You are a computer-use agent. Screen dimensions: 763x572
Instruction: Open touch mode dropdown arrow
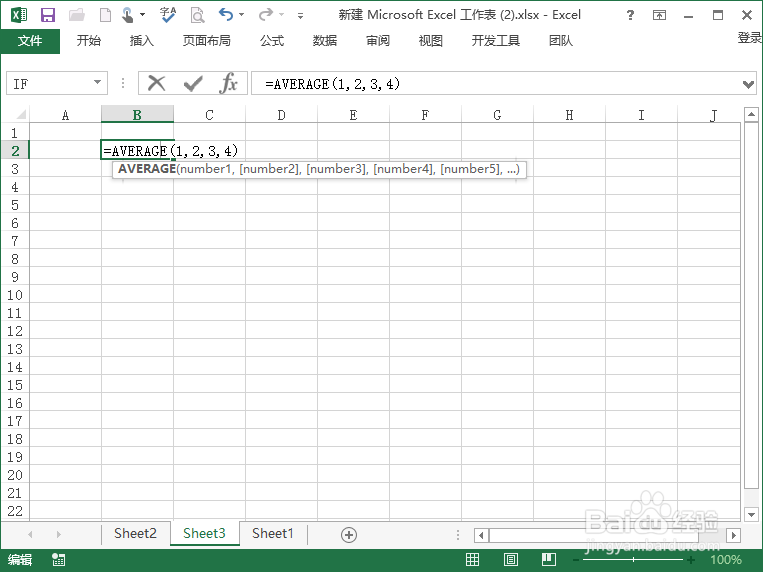[x=143, y=15]
